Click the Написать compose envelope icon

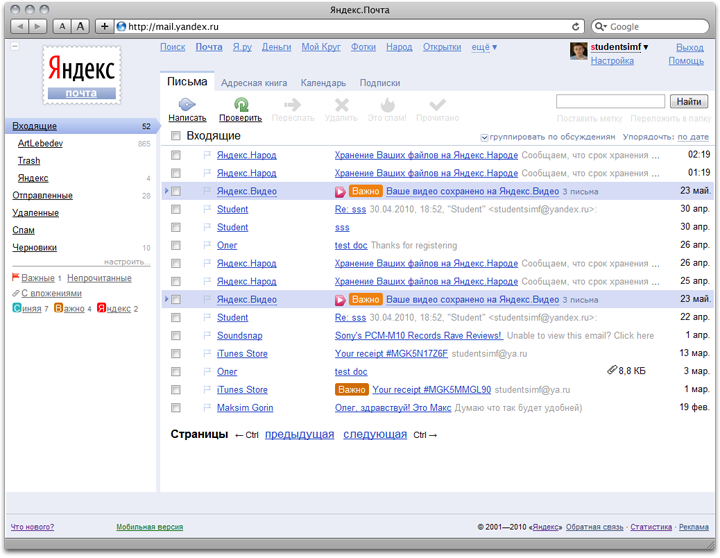click(x=187, y=104)
